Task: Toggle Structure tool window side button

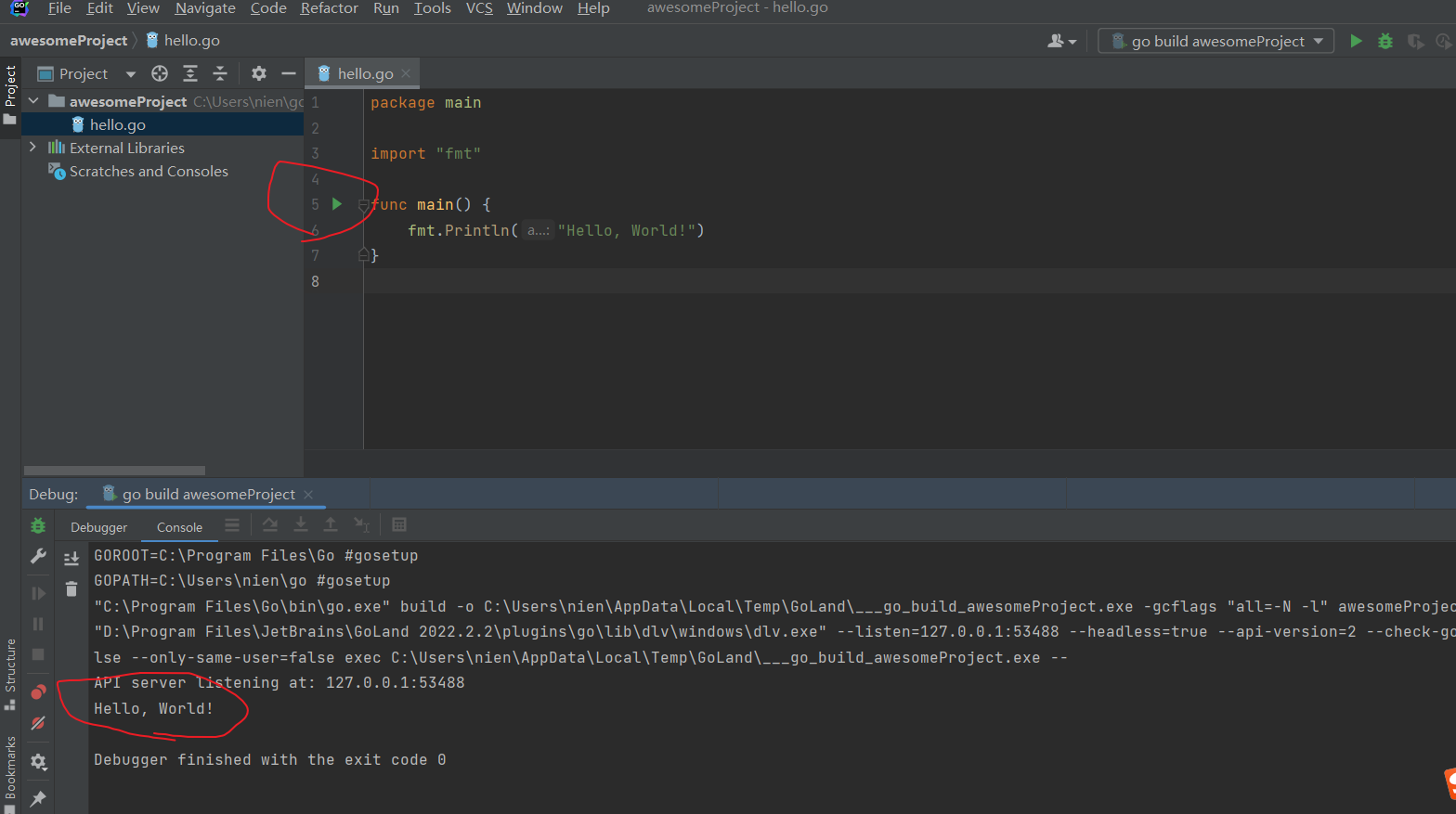Action: [x=10, y=675]
